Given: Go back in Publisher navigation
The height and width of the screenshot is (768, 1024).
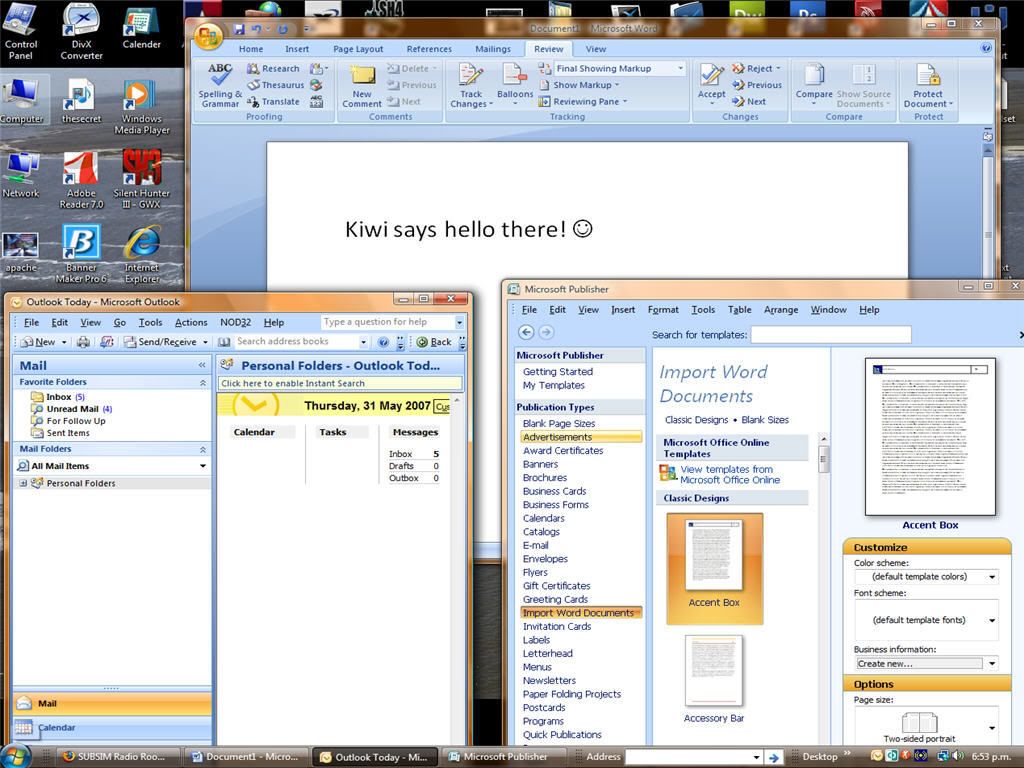Looking at the screenshot, I should [x=526, y=332].
